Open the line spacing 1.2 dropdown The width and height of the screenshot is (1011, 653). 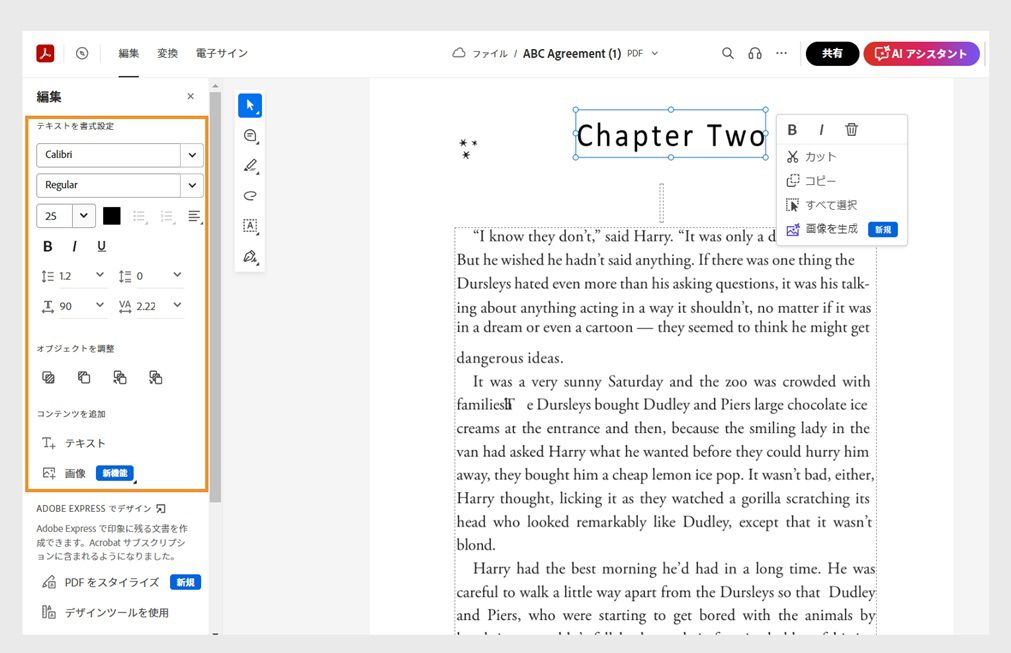click(73, 275)
